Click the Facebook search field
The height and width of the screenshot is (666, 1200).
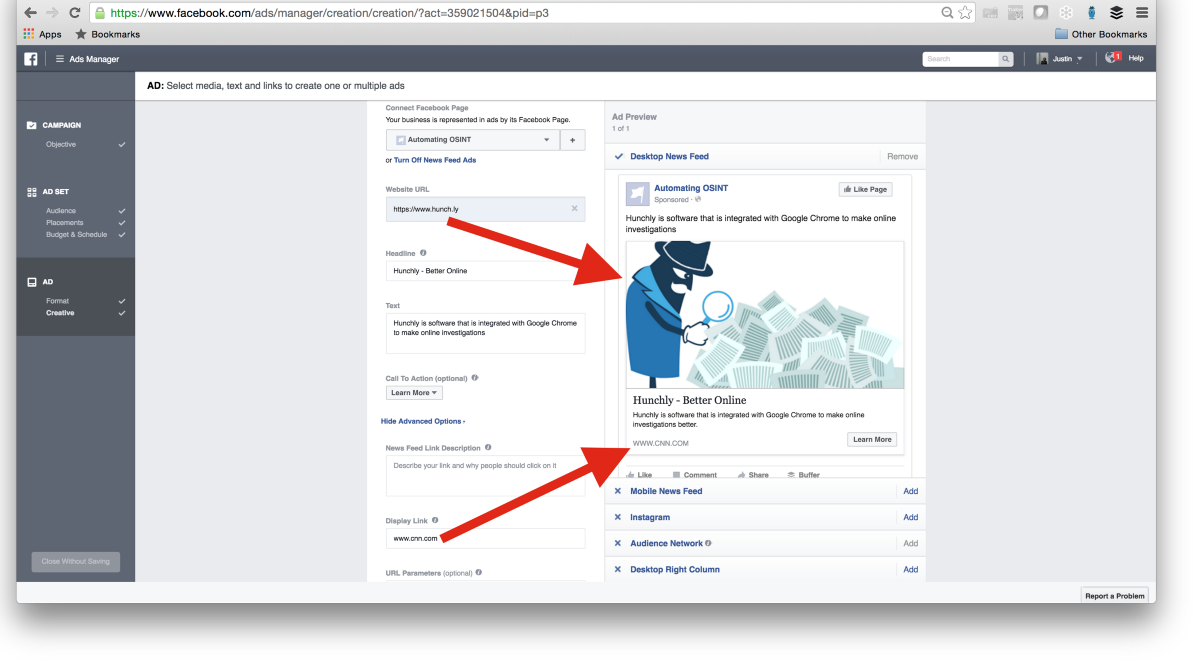point(961,59)
